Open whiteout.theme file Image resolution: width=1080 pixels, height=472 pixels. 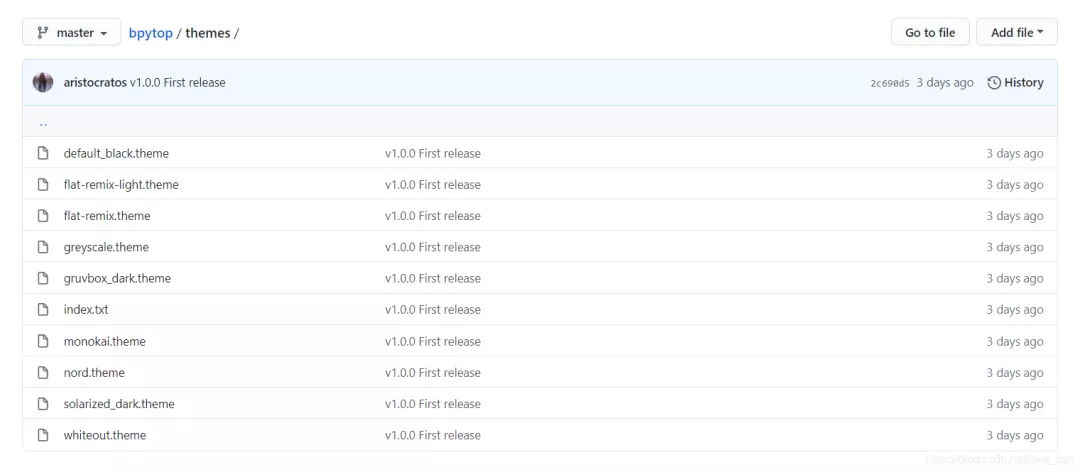(105, 435)
